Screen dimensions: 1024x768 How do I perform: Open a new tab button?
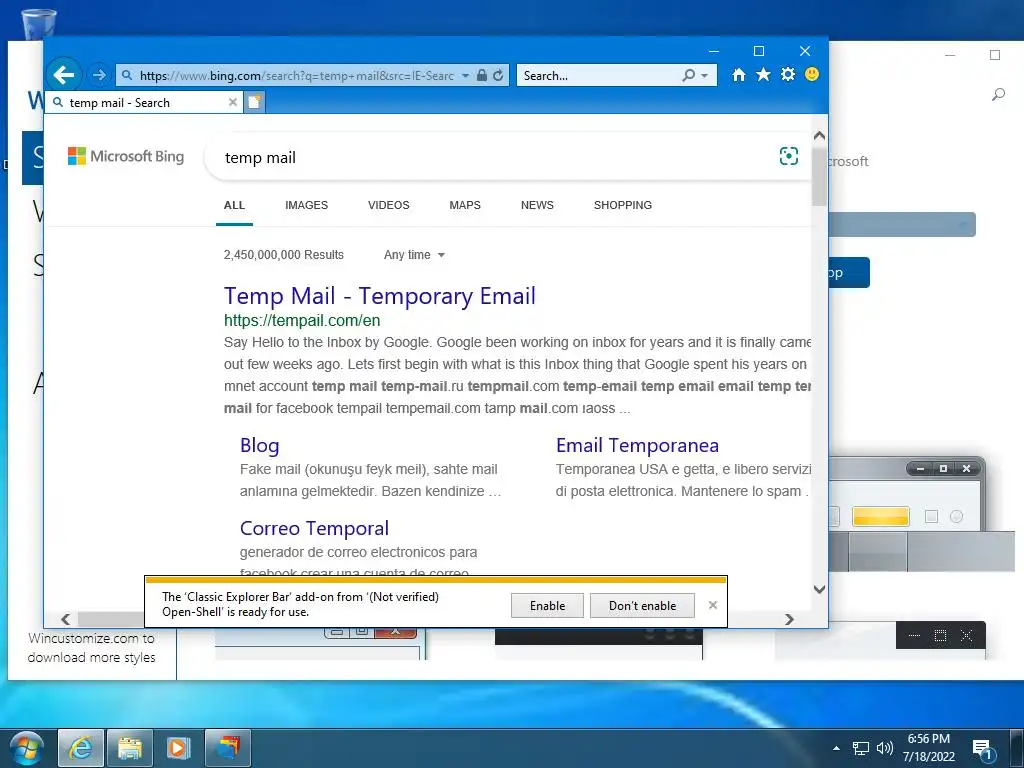pyautogui.click(x=254, y=102)
